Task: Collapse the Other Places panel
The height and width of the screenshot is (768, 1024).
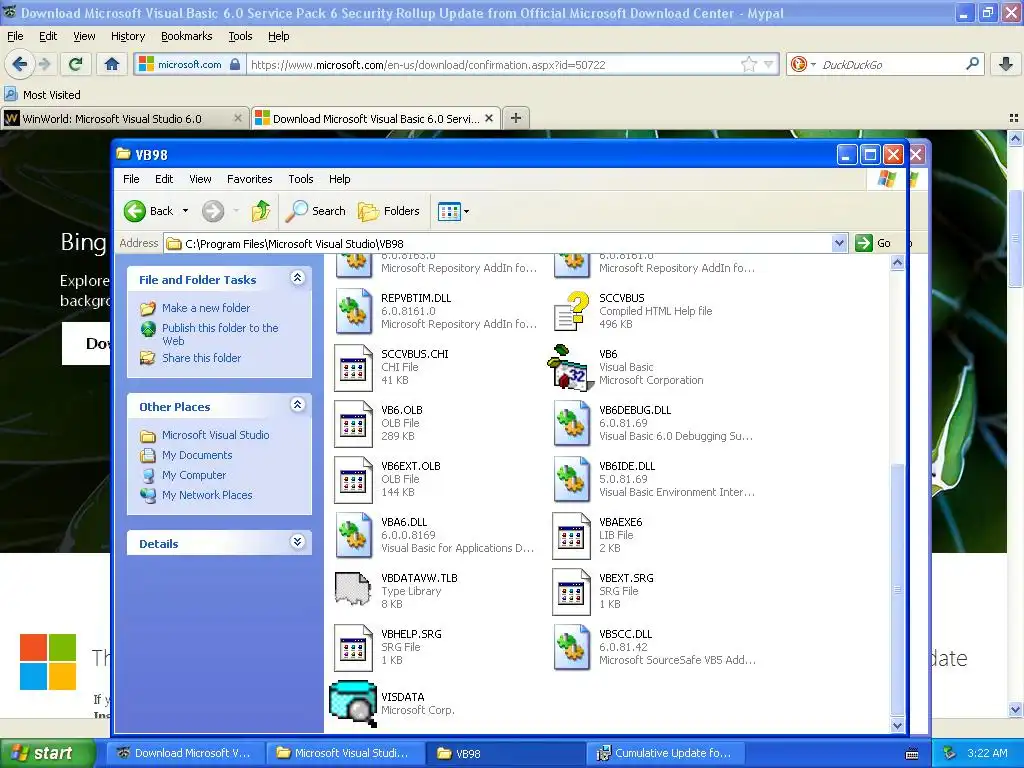Action: (x=297, y=405)
